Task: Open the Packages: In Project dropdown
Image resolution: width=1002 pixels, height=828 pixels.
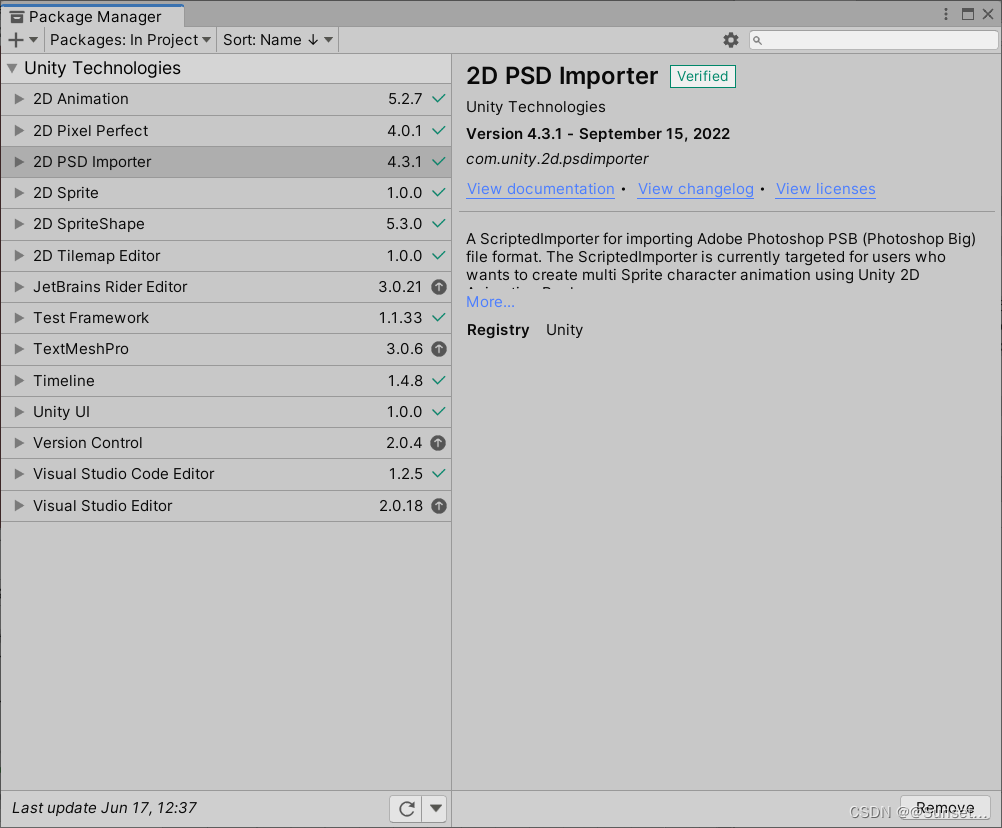Action: (130, 40)
